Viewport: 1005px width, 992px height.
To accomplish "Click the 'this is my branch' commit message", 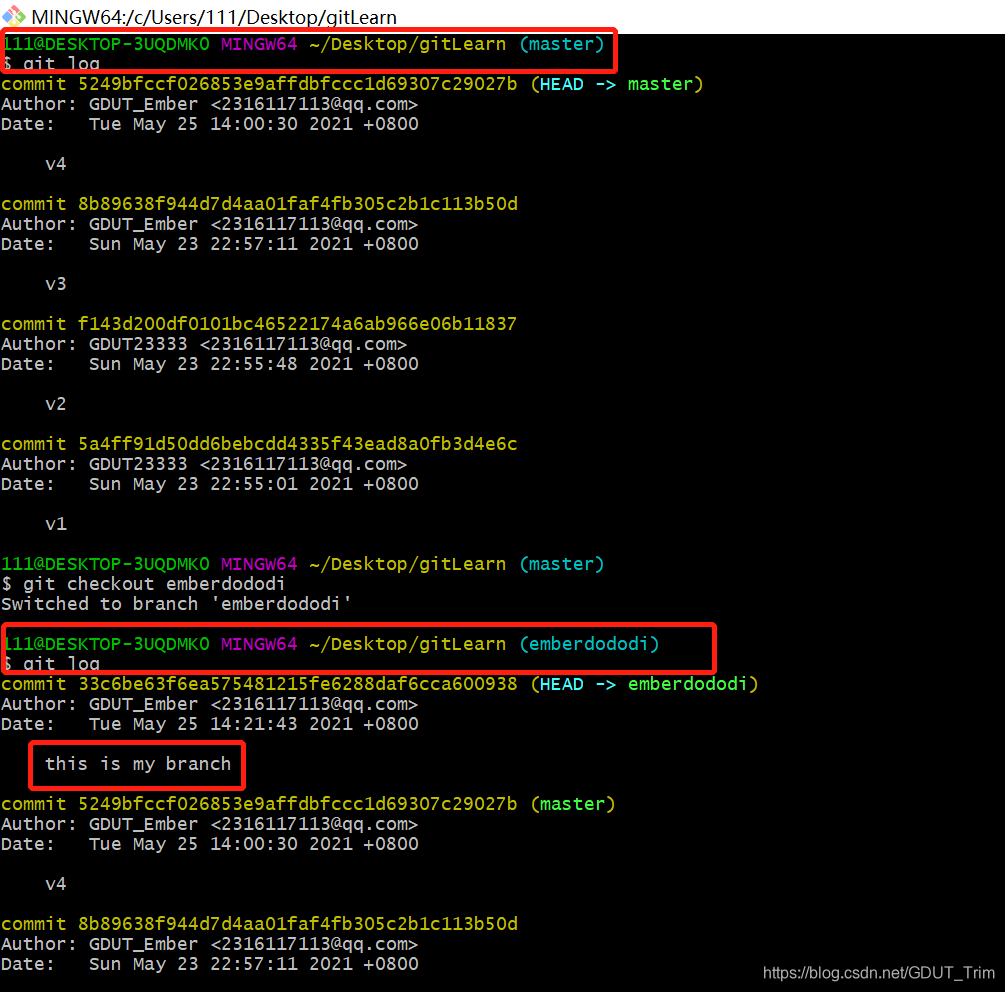I will point(138,764).
